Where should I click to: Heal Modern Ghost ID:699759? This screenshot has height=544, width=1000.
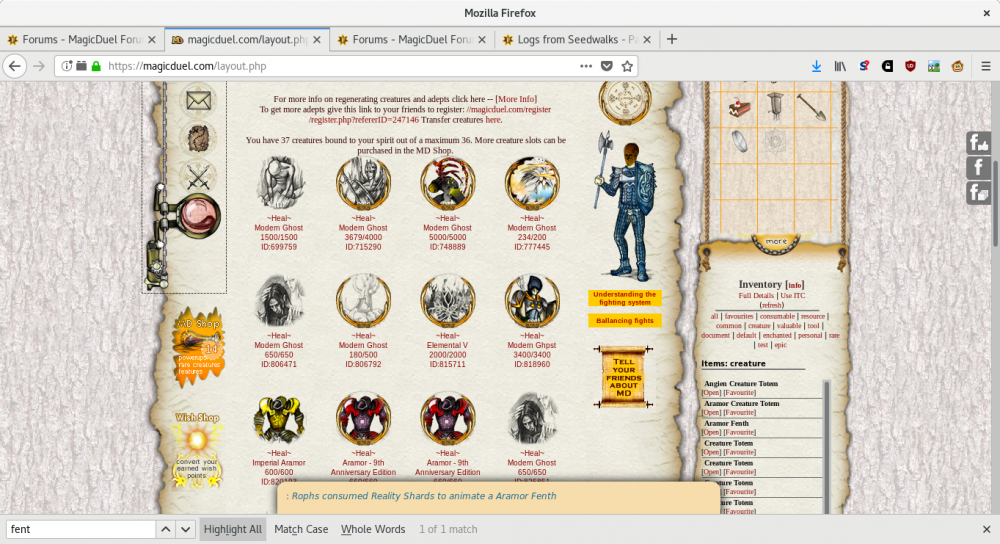pos(279,218)
